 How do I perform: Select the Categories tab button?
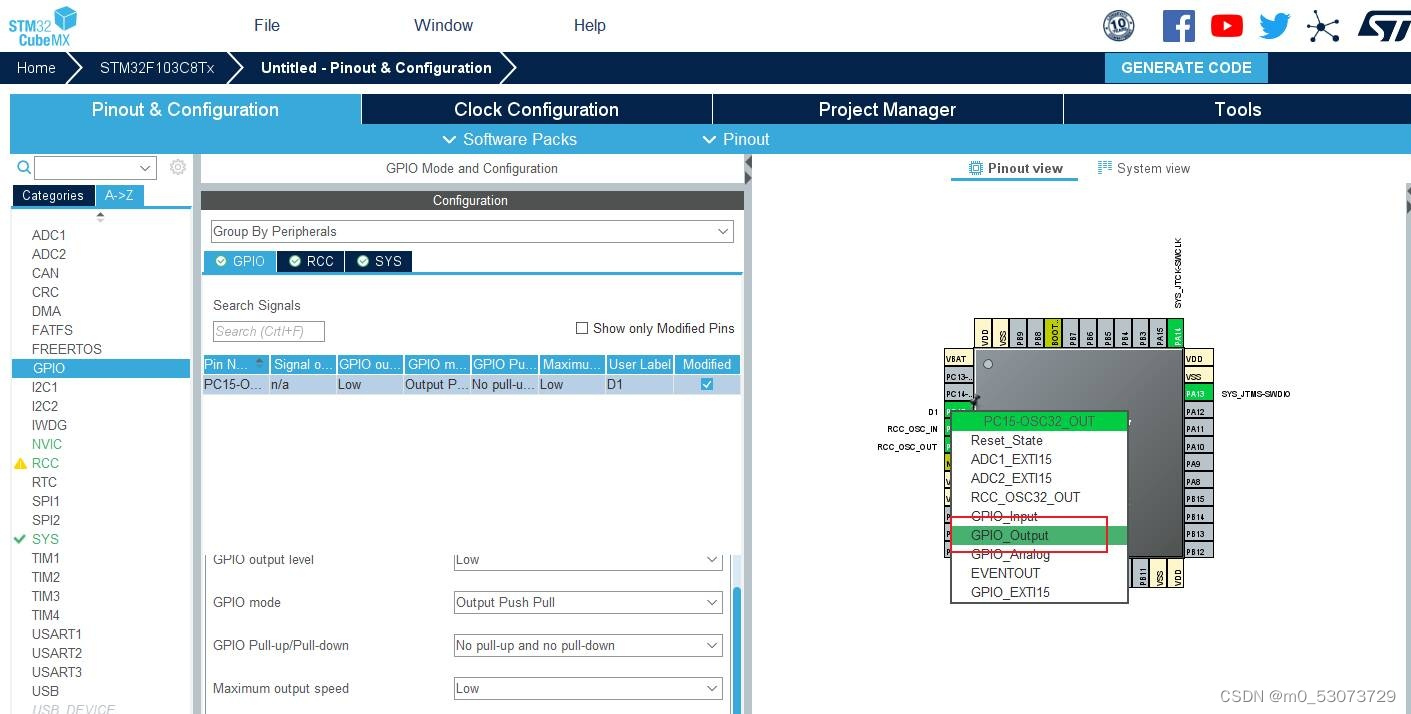pyautogui.click(x=53, y=195)
